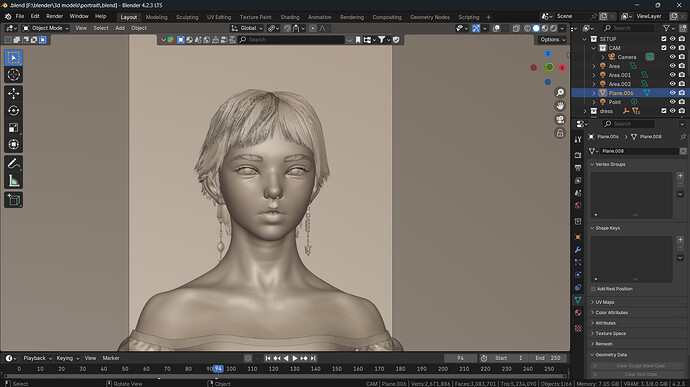This screenshot has width=690, height=387.
Task: Toggle visibility eye of Plane.006
Action: point(672,93)
